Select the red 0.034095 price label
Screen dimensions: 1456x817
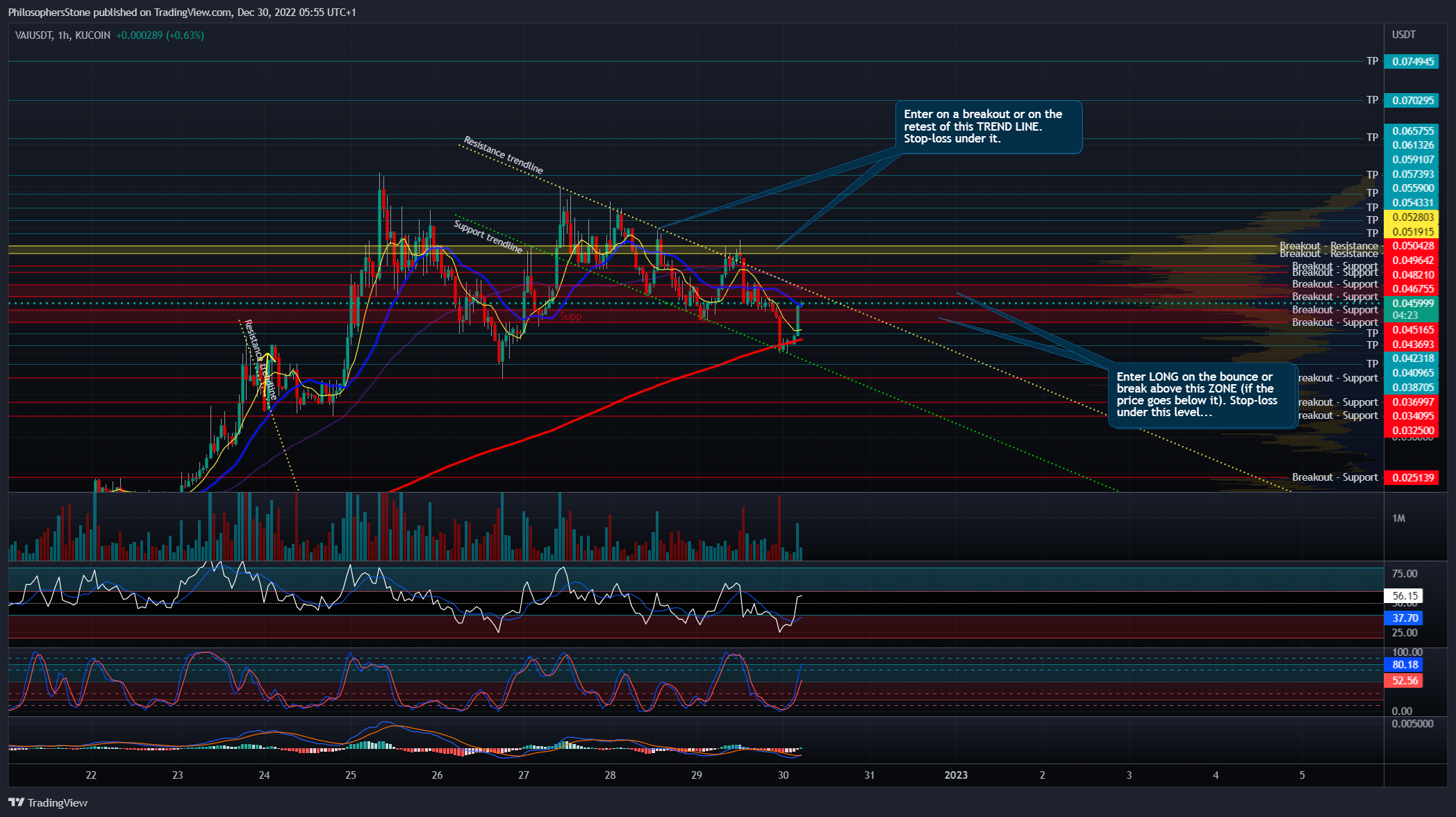click(1411, 416)
